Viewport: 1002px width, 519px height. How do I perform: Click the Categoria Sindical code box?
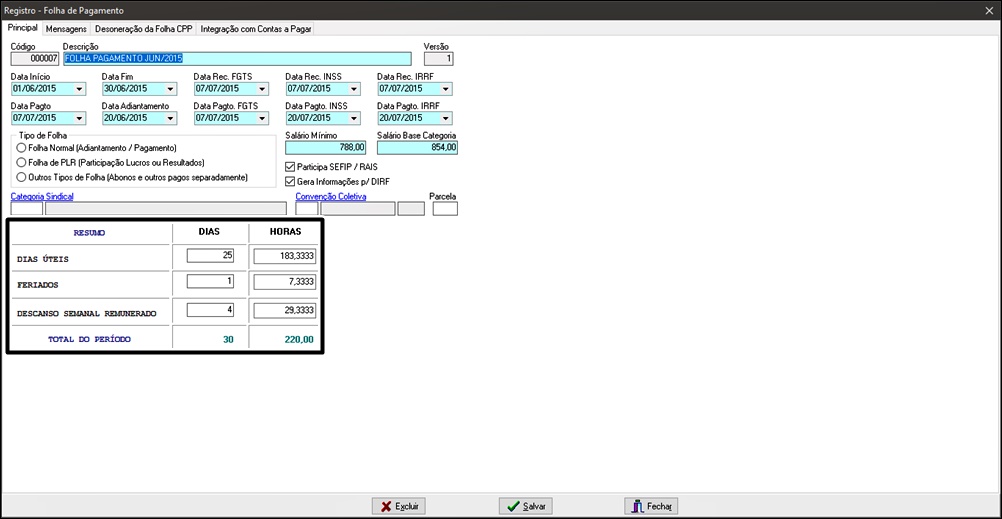pos(27,209)
